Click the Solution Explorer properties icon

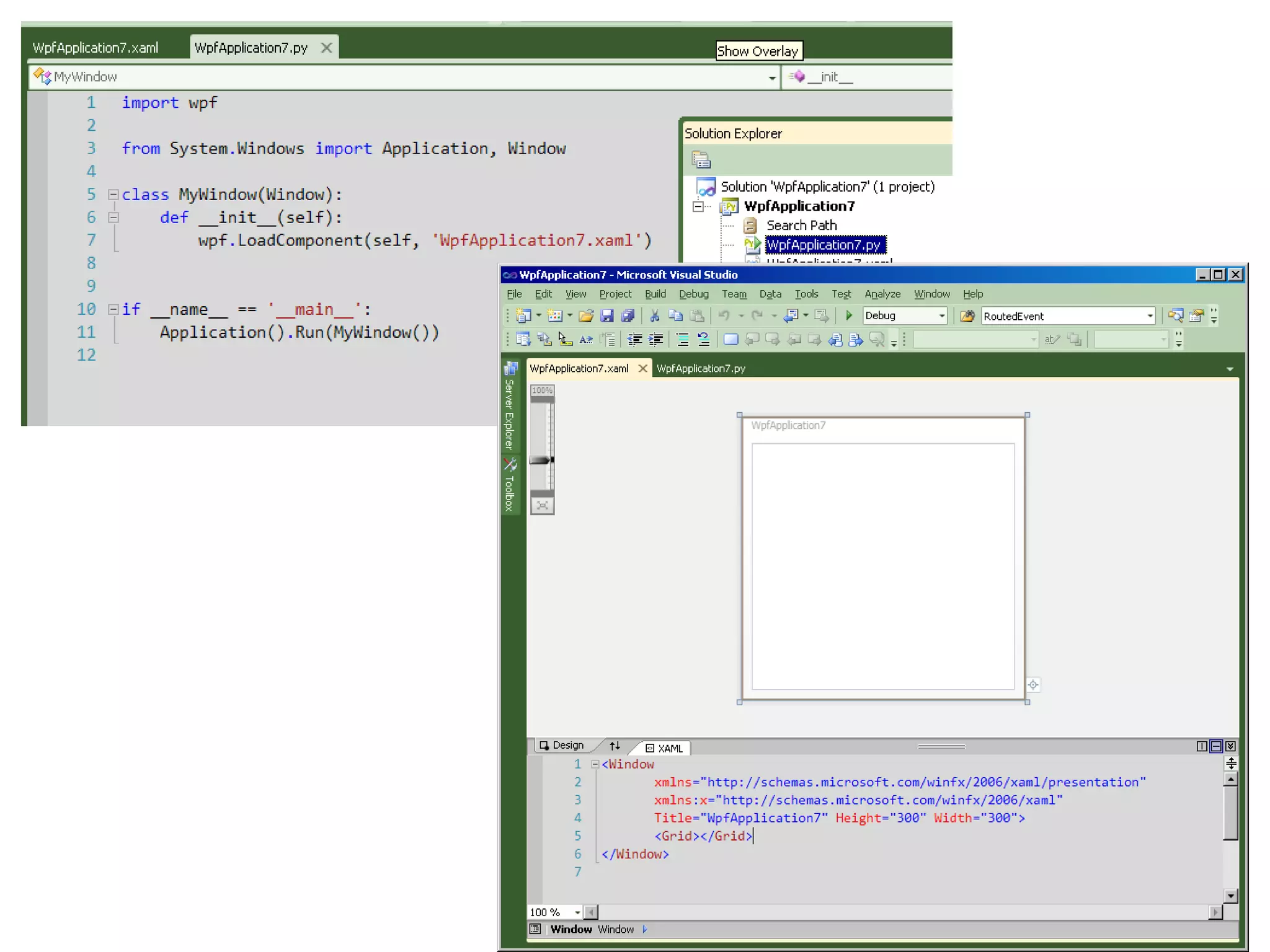[x=701, y=160]
